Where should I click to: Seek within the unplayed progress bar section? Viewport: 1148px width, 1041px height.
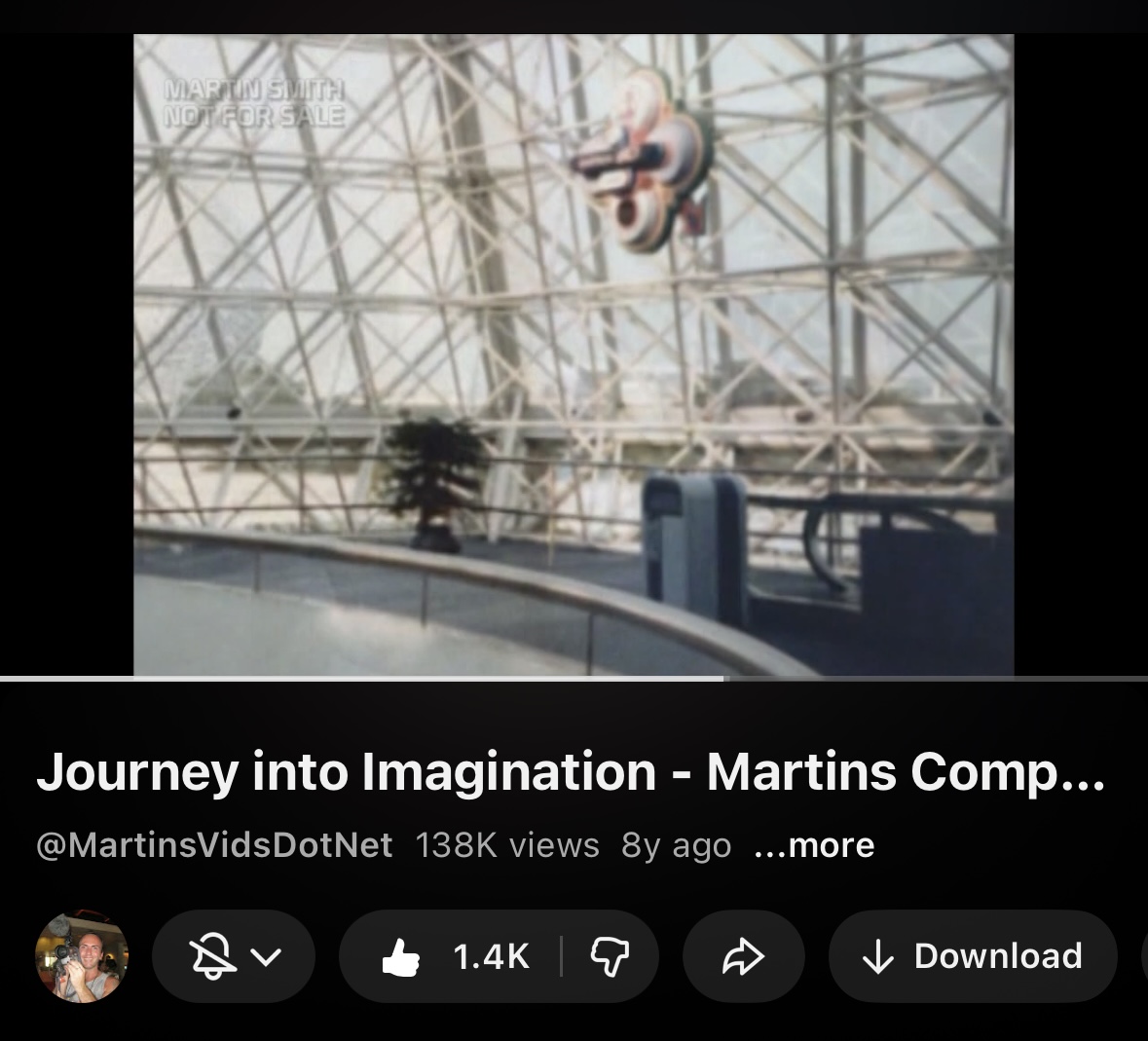coord(936,679)
